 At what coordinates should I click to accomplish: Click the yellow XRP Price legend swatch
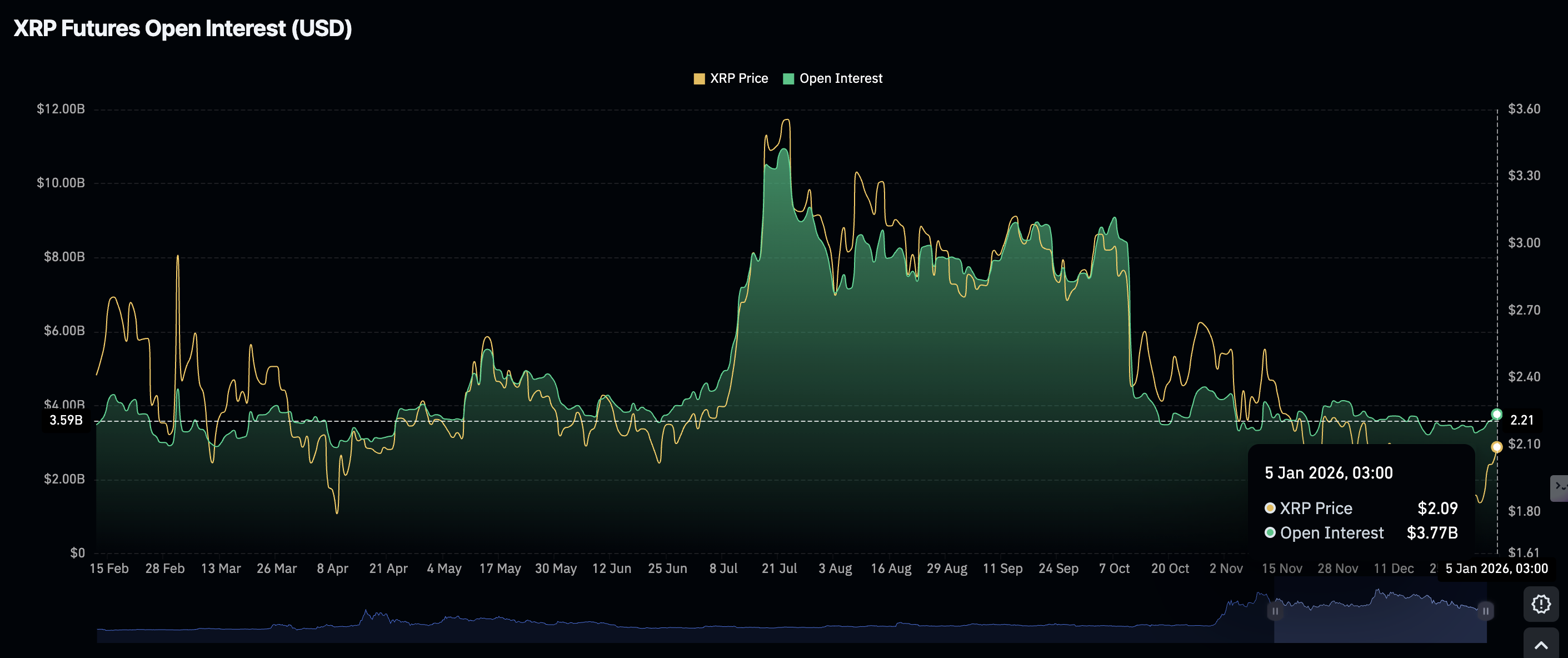pyautogui.click(x=699, y=78)
